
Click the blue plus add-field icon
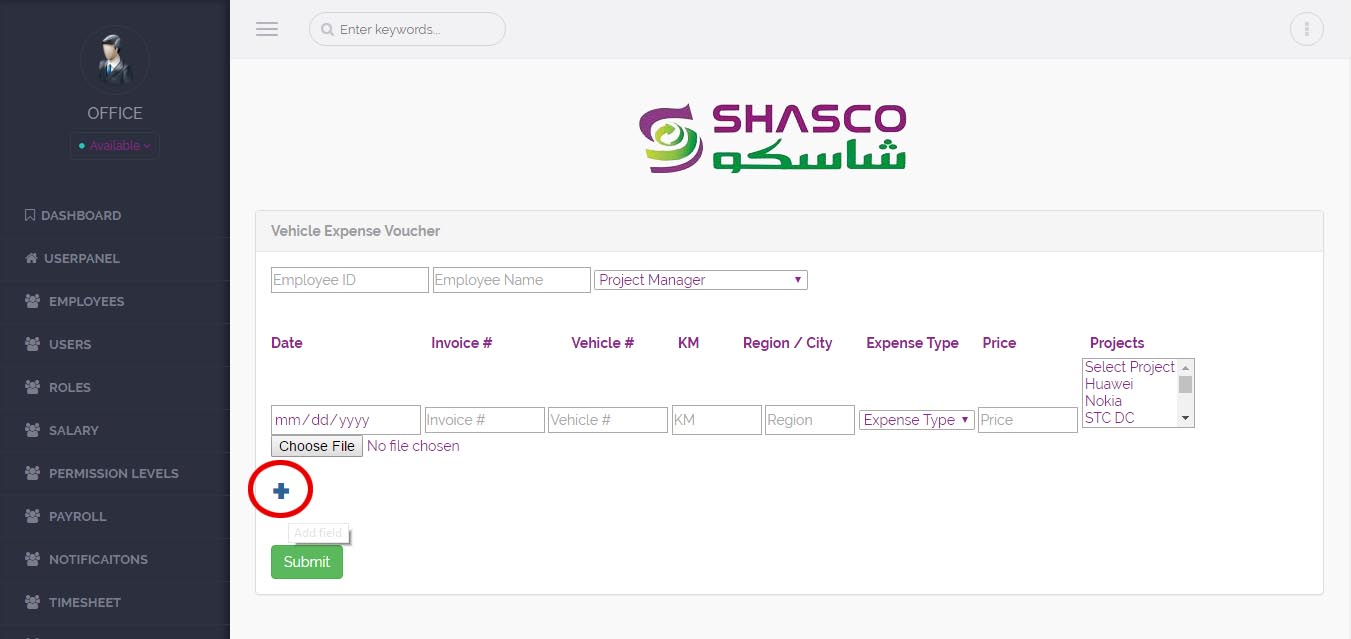pyautogui.click(x=281, y=491)
